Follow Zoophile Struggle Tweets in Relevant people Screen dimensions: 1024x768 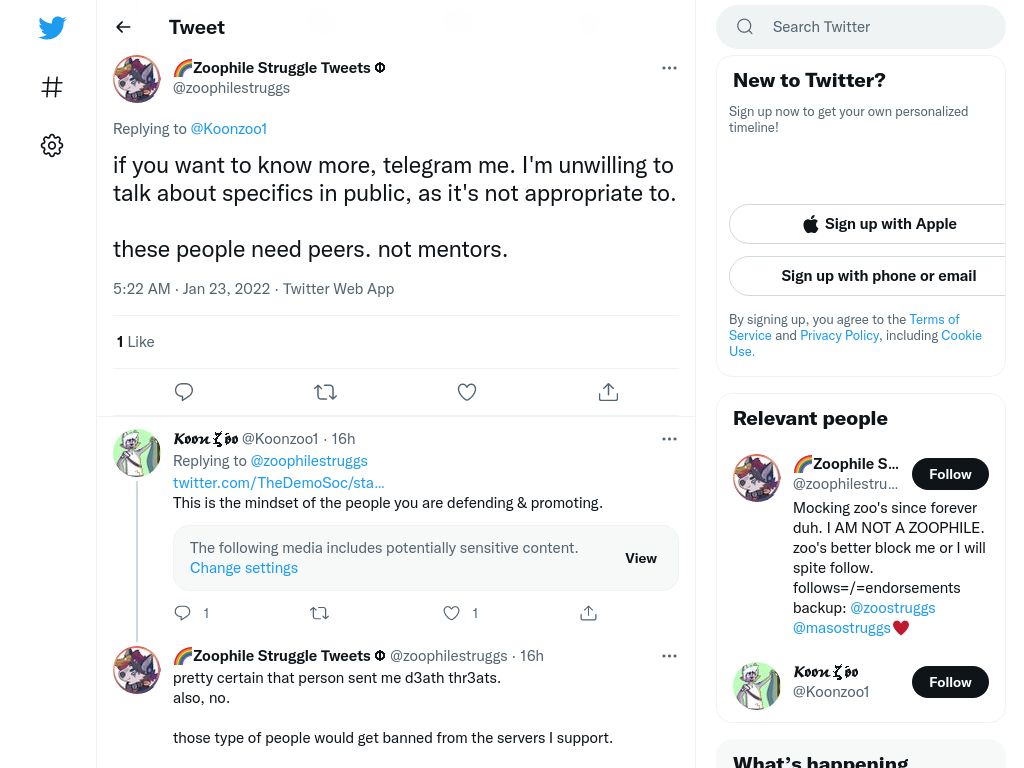pyautogui.click(x=950, y=474)
